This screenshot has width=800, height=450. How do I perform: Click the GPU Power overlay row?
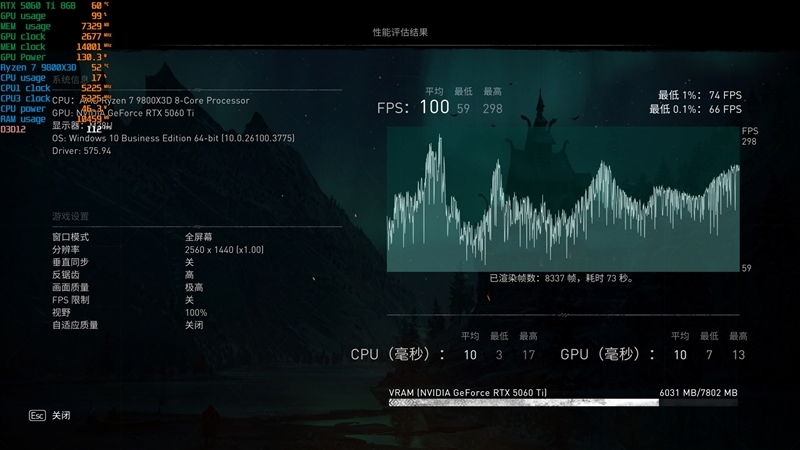click(x=54, y=57)
